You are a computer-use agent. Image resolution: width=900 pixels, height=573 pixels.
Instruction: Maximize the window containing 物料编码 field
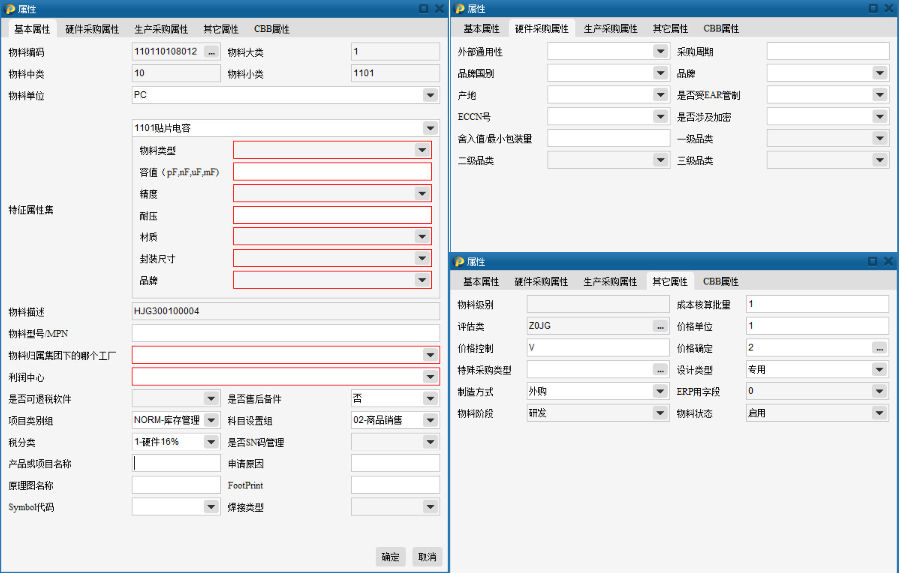click(424, 8)
